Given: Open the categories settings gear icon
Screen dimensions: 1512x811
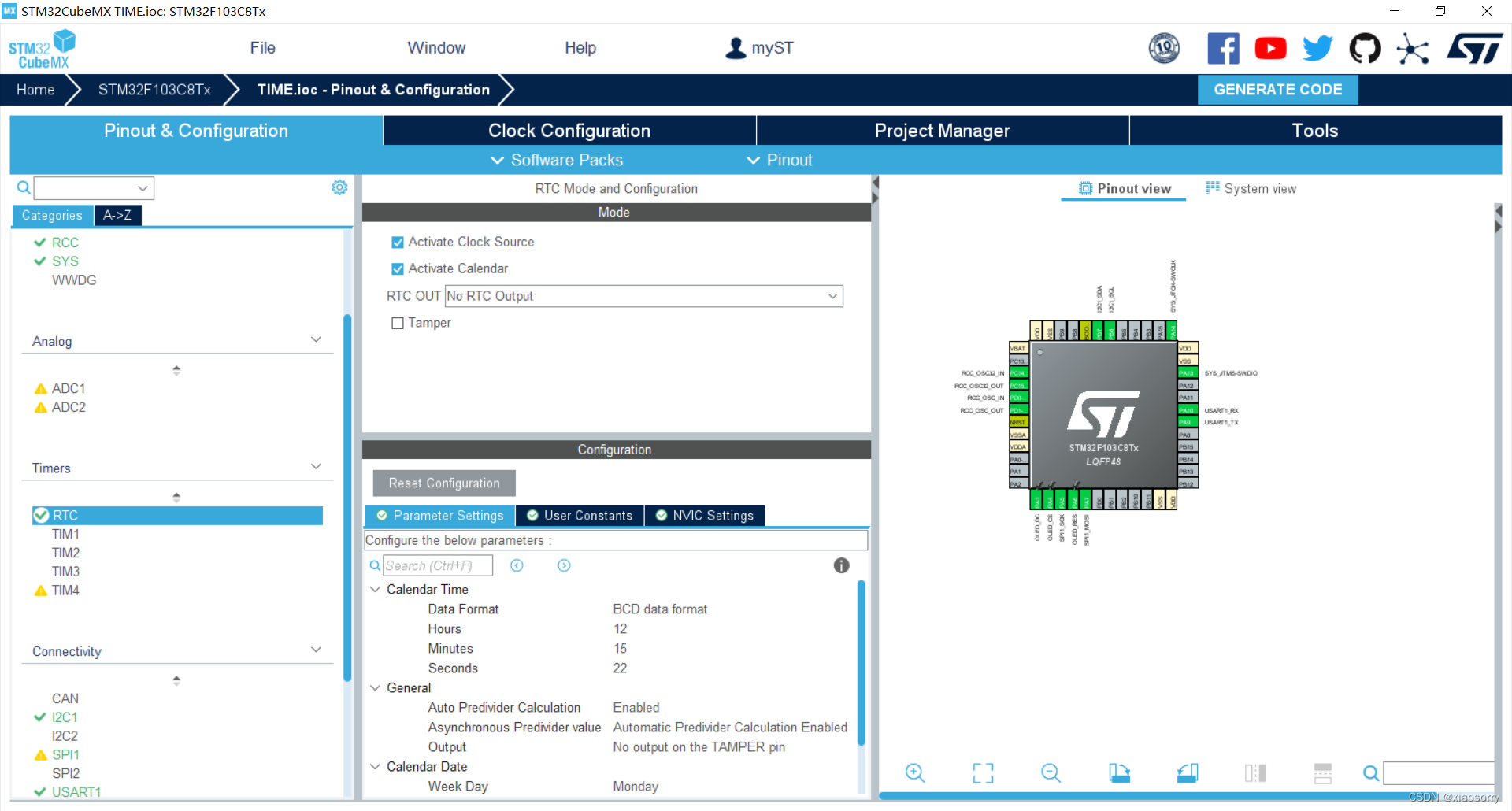Looking at the screenshot, I should pyautogui.click(x=339, y=187).
